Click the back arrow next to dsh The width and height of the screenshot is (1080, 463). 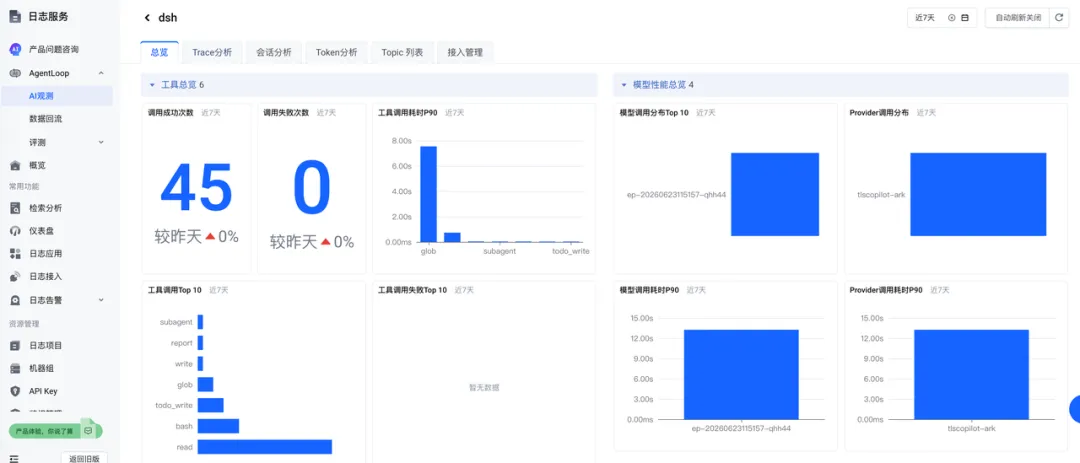pos(147,18)
